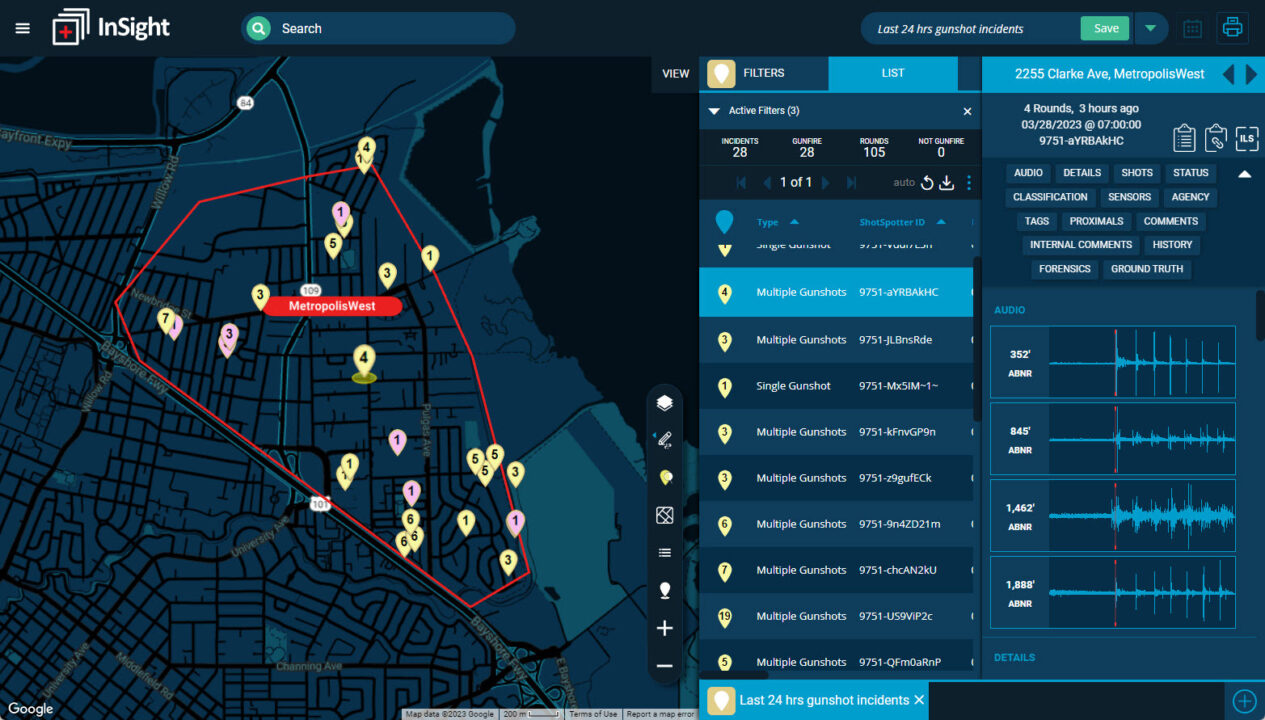
Task: Open the hamburger main menu
Action: click(x=23, y=28)
